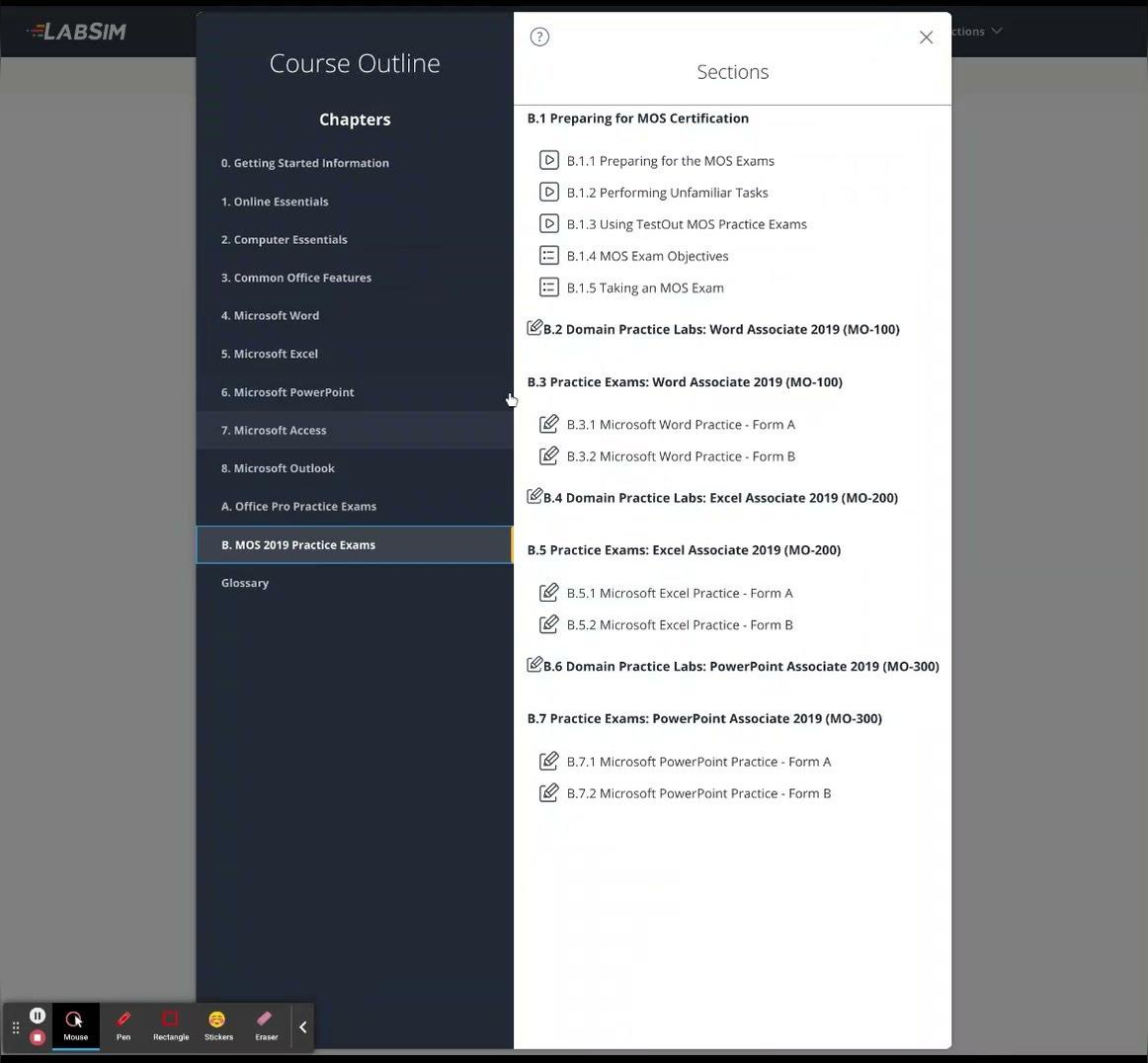Image resolution: width=1148 pixels, height=1063 pixels.
Task: Open chapter A. Office Pro Practice Exams
Action: 355,506
